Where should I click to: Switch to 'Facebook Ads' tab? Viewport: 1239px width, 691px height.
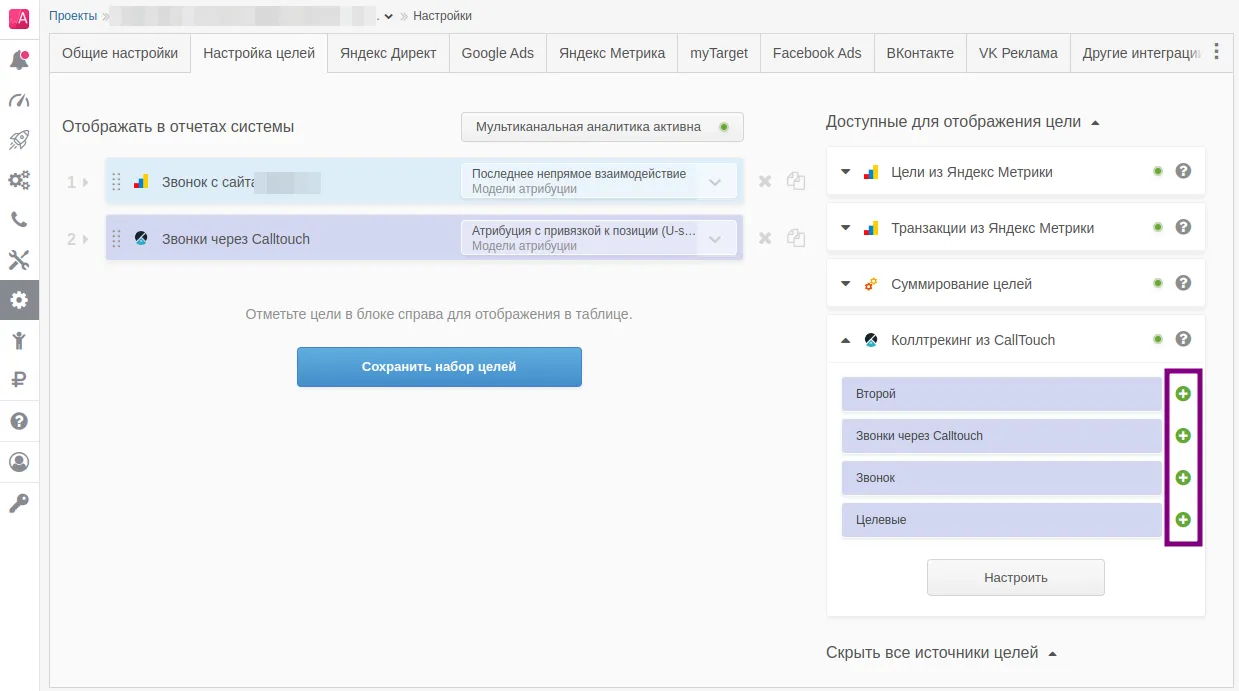click(x=817, y=53)
